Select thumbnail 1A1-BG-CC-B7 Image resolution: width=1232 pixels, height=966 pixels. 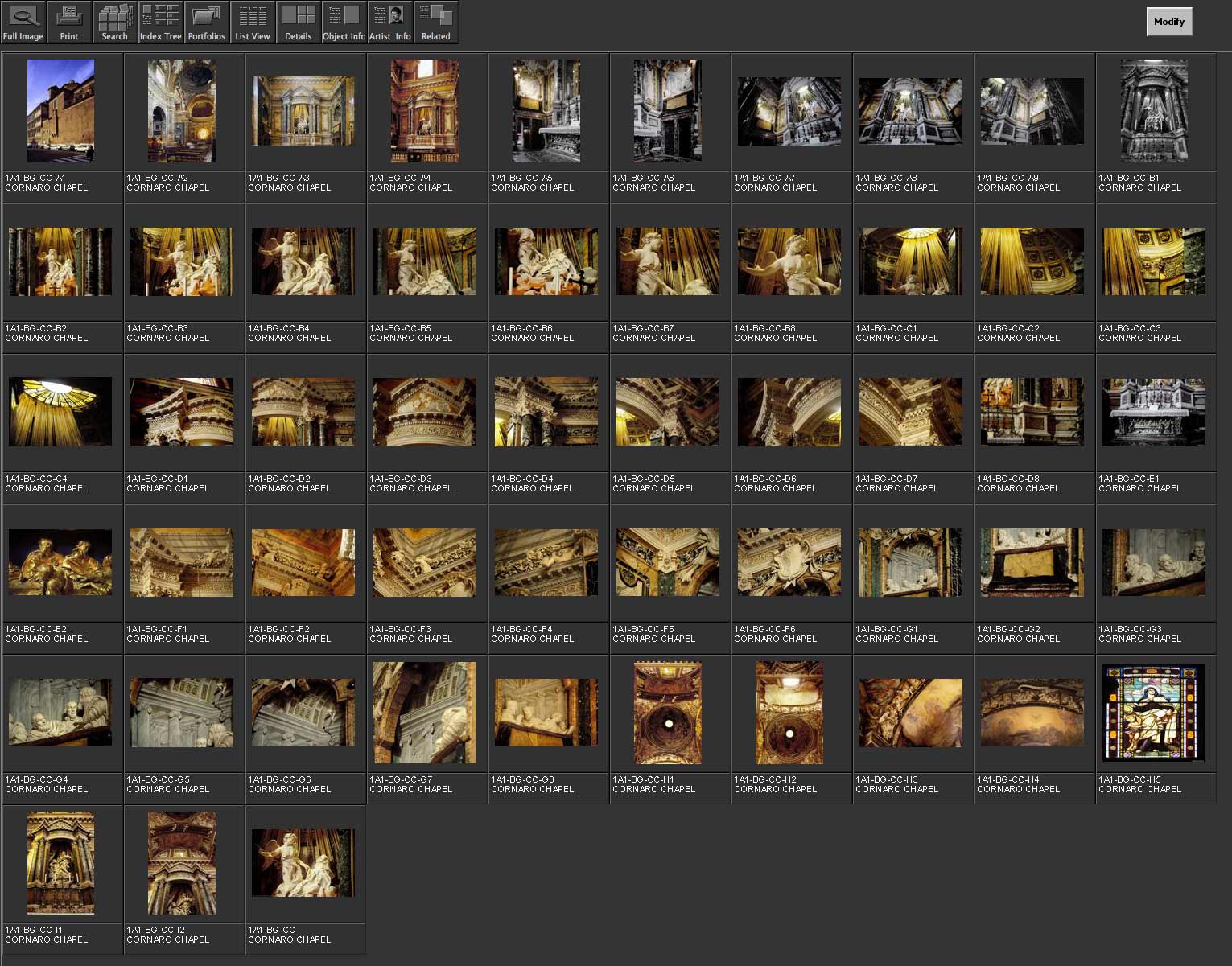click(x=668, y=261)
